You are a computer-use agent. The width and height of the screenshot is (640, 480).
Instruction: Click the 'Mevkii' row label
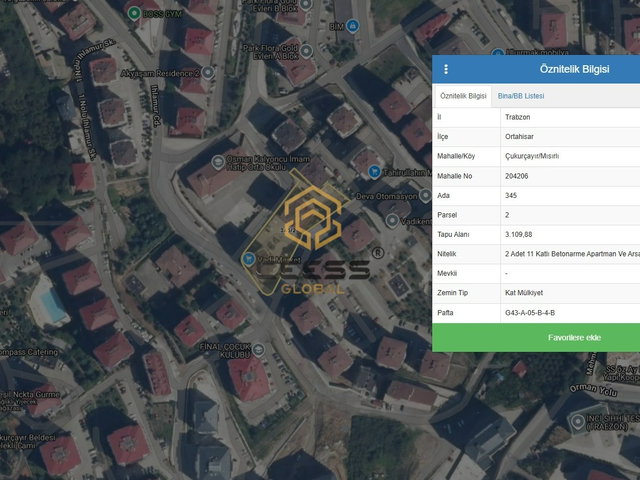(x=447, y=273)
